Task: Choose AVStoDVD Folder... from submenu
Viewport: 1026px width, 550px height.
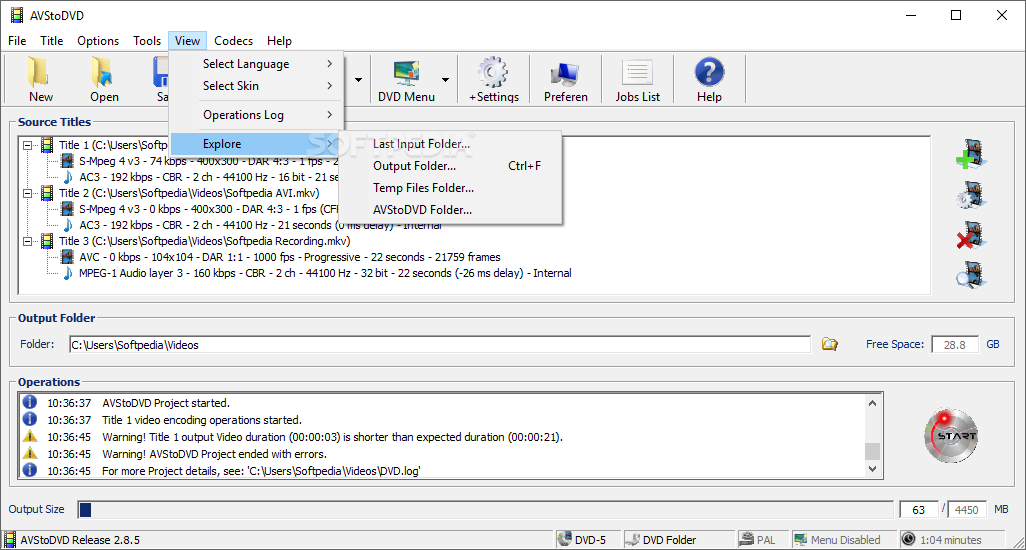Action: (450, 210)
